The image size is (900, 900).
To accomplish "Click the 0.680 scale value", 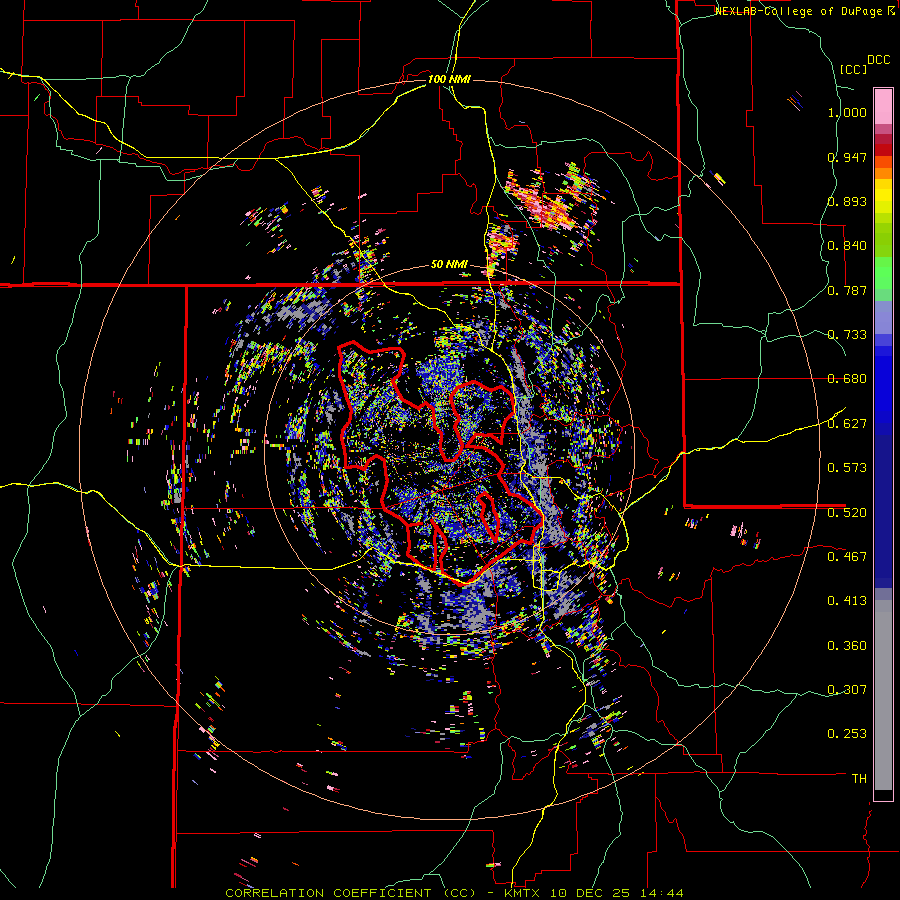I will (847, 379).
